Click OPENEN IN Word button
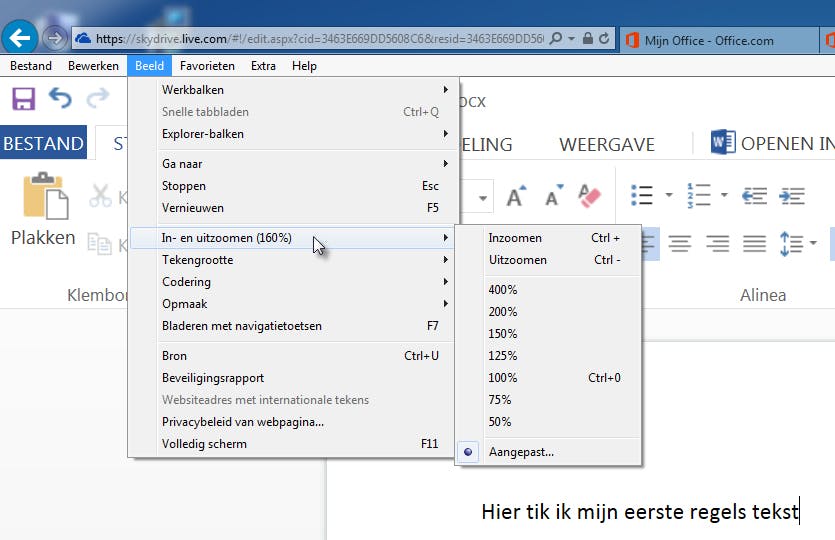The image size is (835, 540). [772, 143]
